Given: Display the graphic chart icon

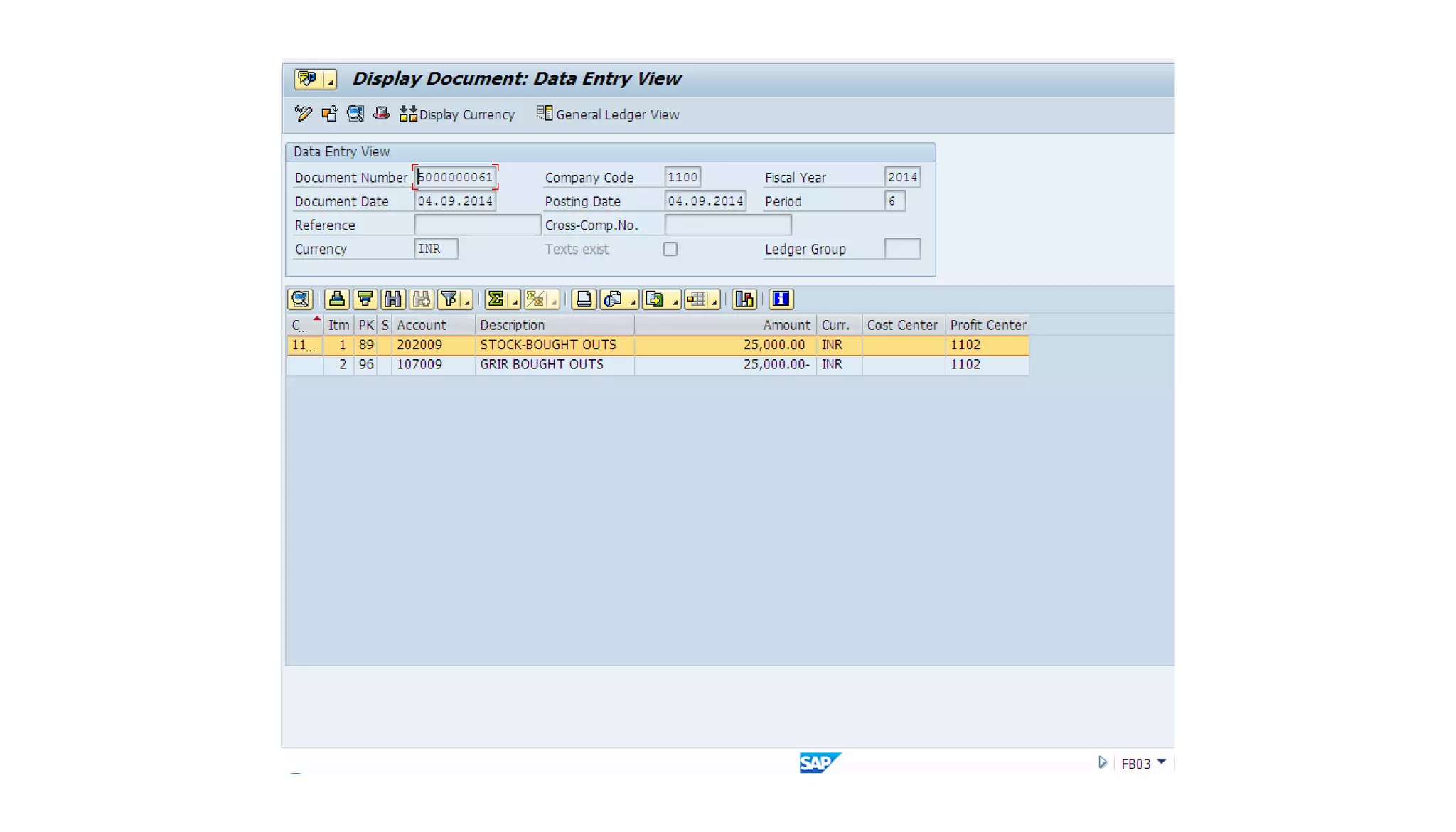Looking at the screenshot, I should tap(744, 299).
